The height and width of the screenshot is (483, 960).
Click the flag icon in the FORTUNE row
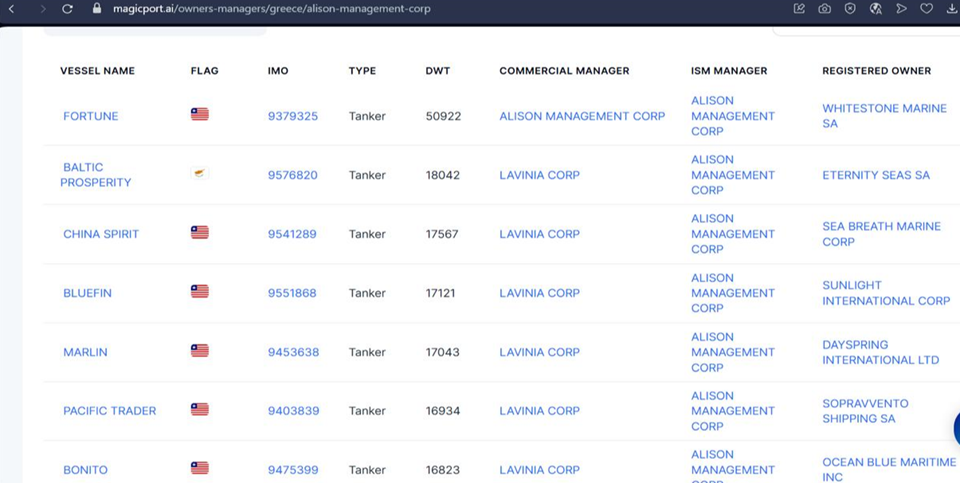pyautogui.click(x=200, y=114)
